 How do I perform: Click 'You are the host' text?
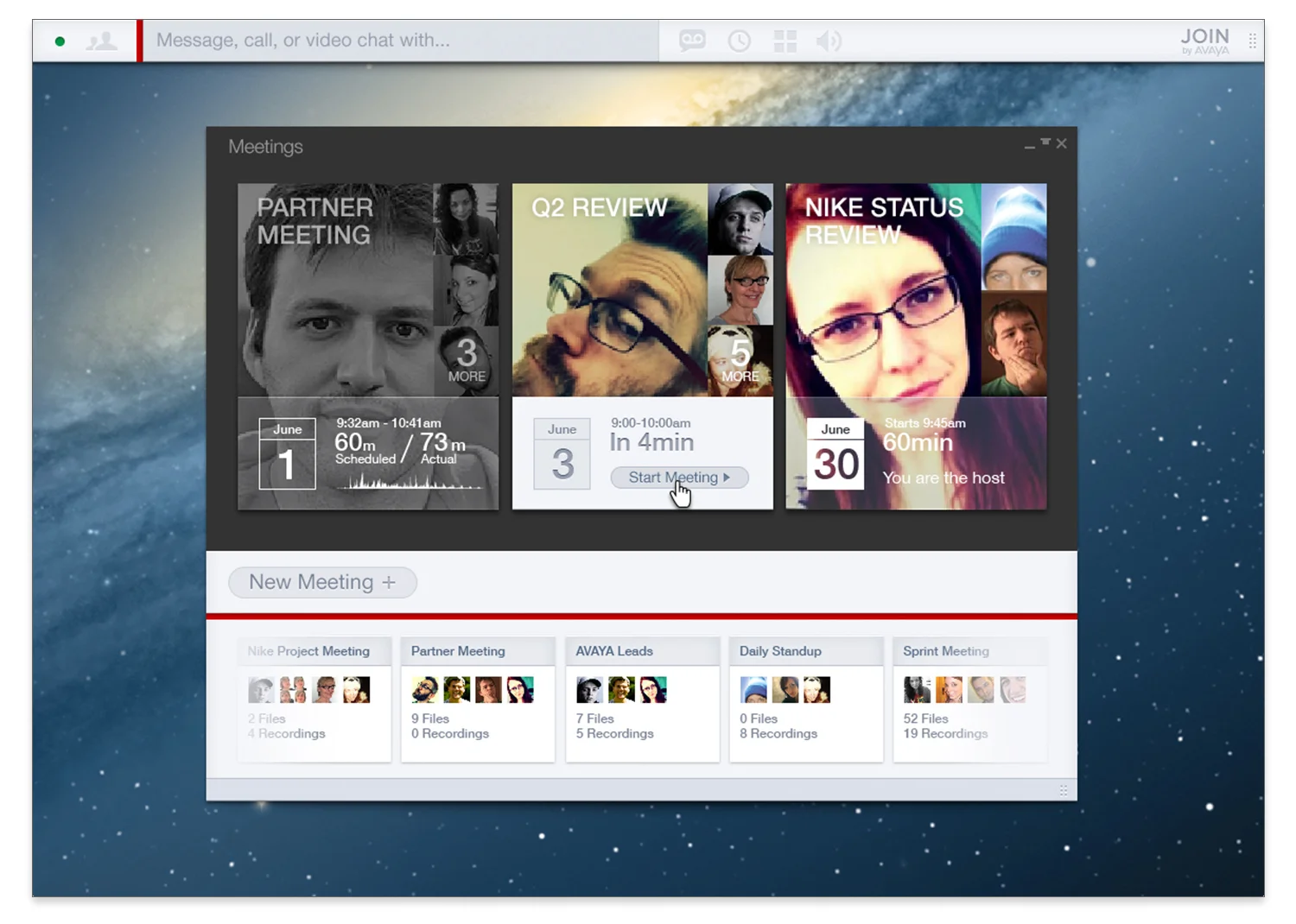[943, 478]
